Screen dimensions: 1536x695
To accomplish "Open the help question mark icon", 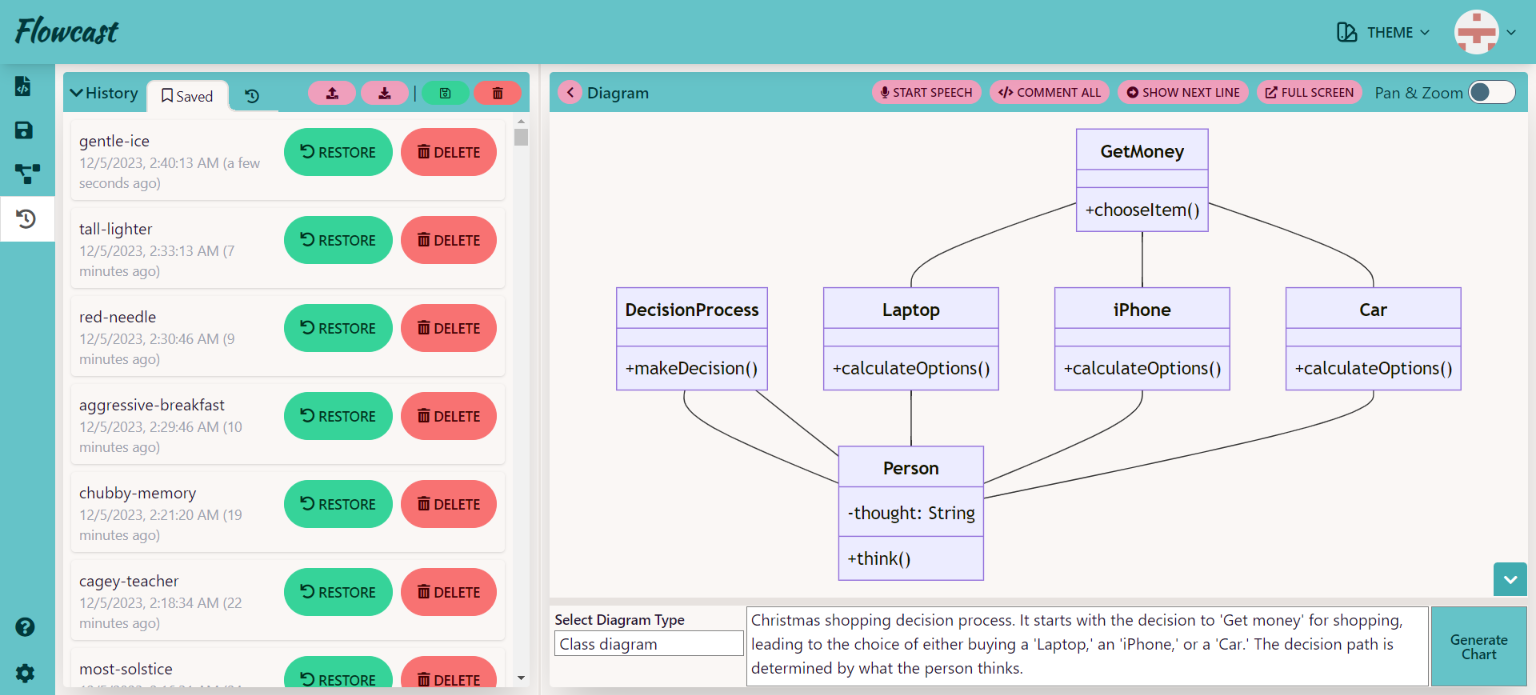I will pos(26,627).
